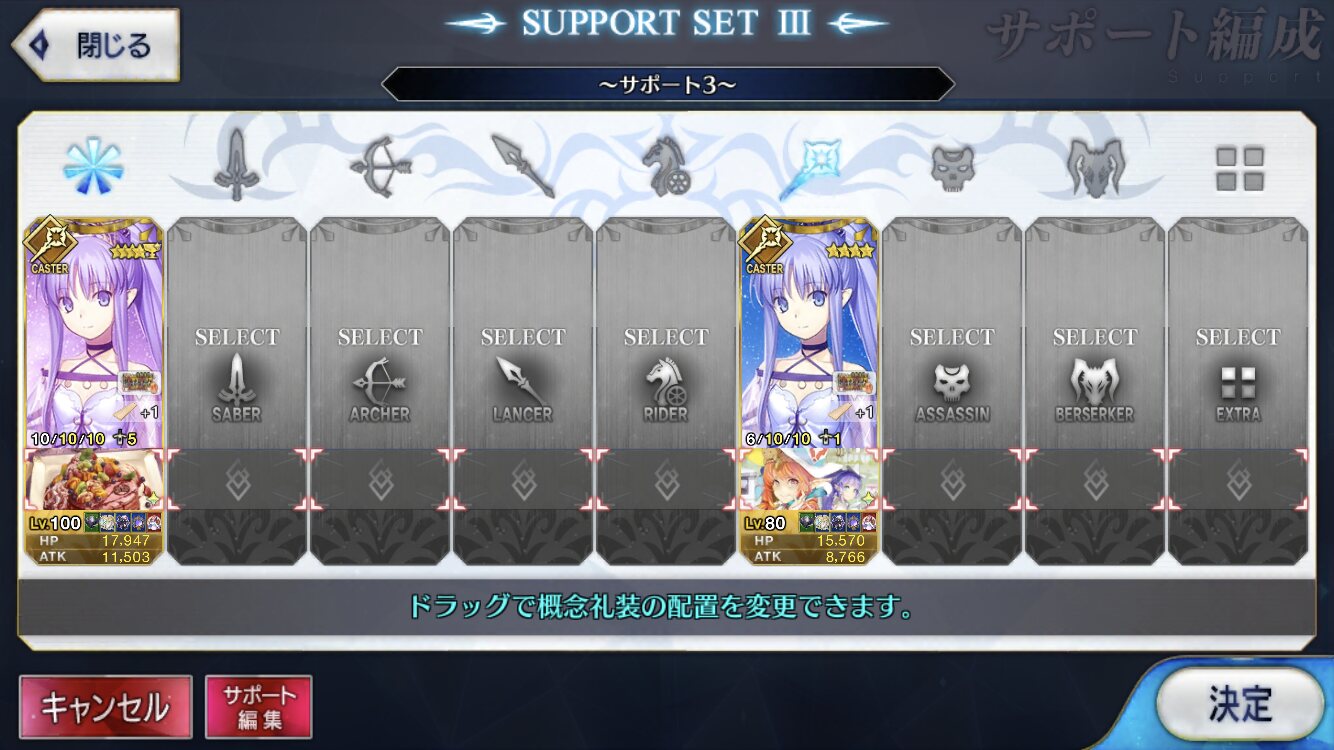The image size is (1334, 750).
Task: Select the Rider class horse icon
Action: 665,166
